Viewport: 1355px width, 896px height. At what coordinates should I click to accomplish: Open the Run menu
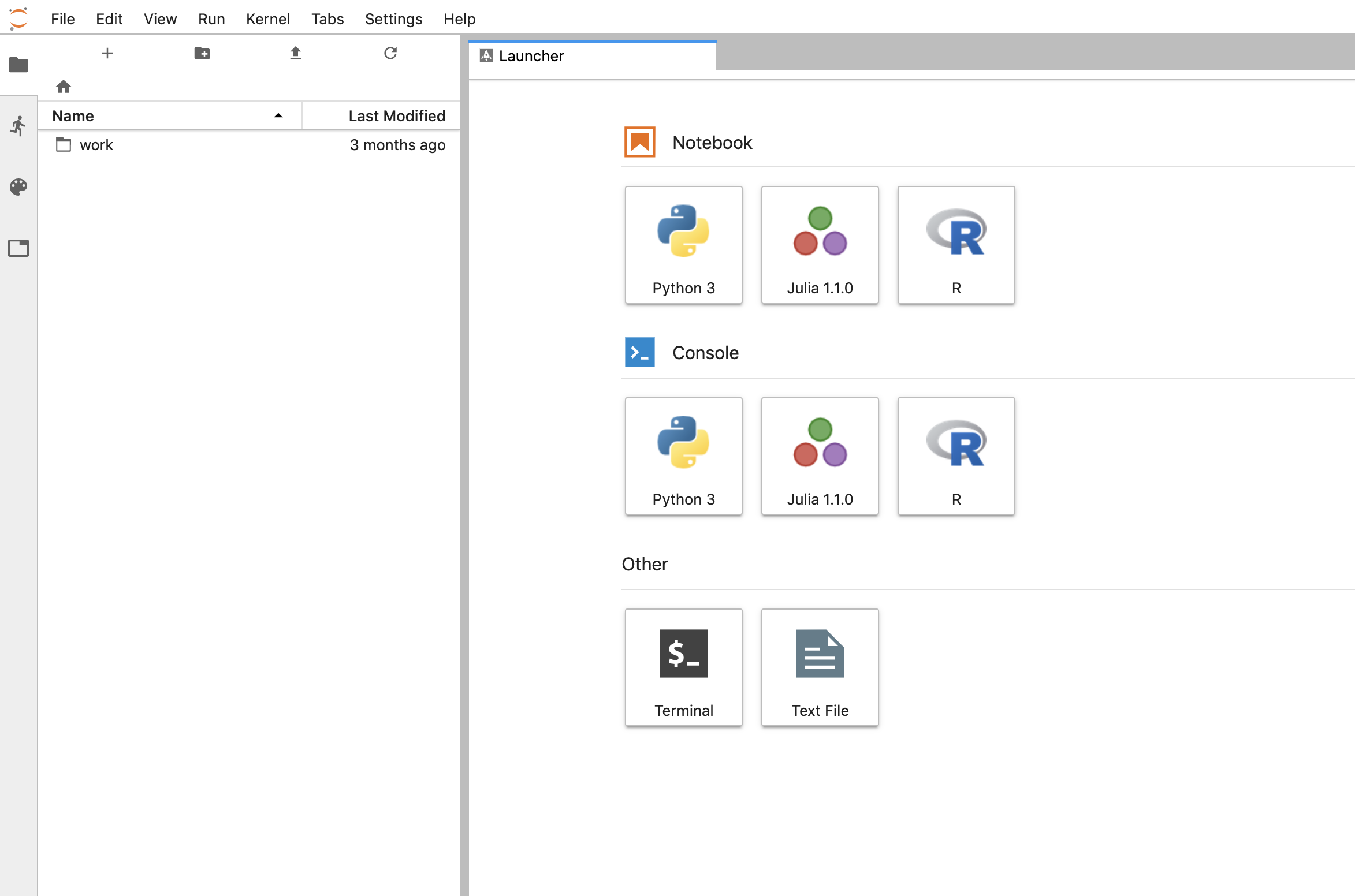211,19
